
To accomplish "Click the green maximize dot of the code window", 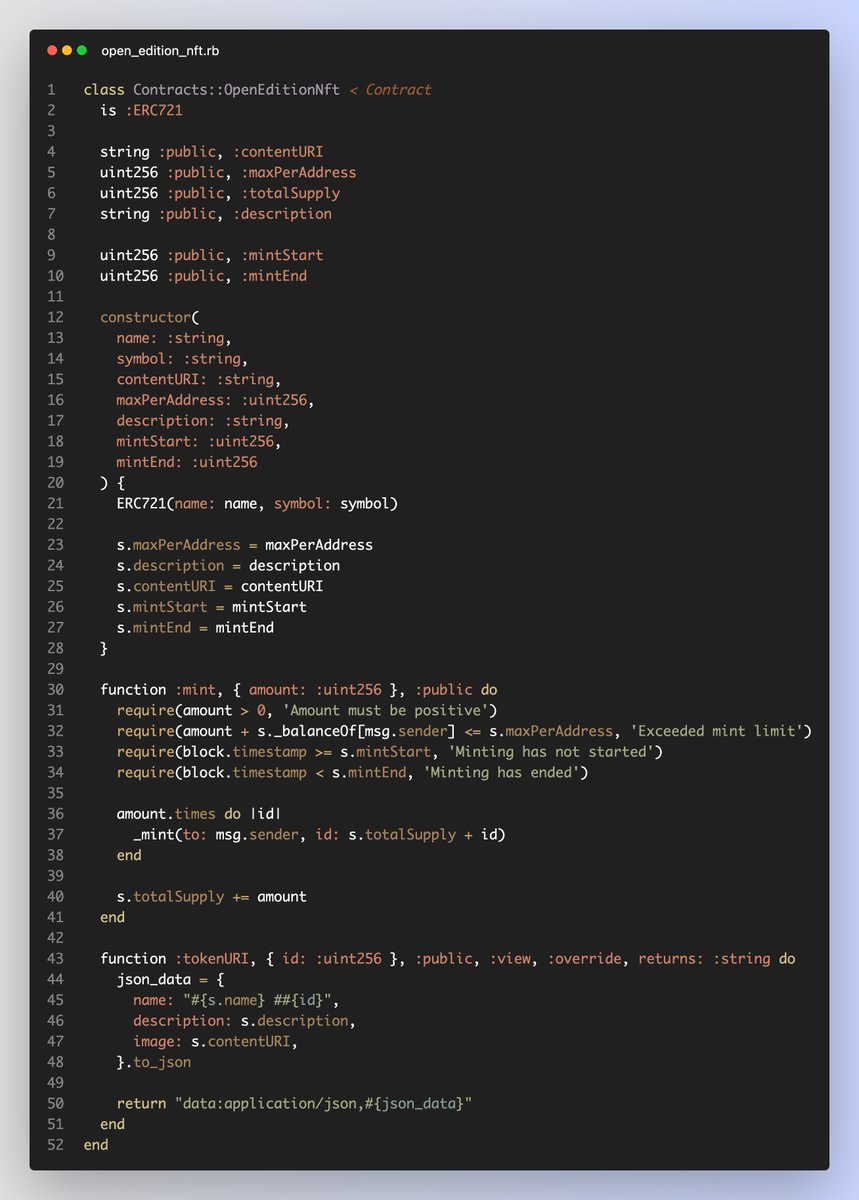I will click(x=82, y=50).
